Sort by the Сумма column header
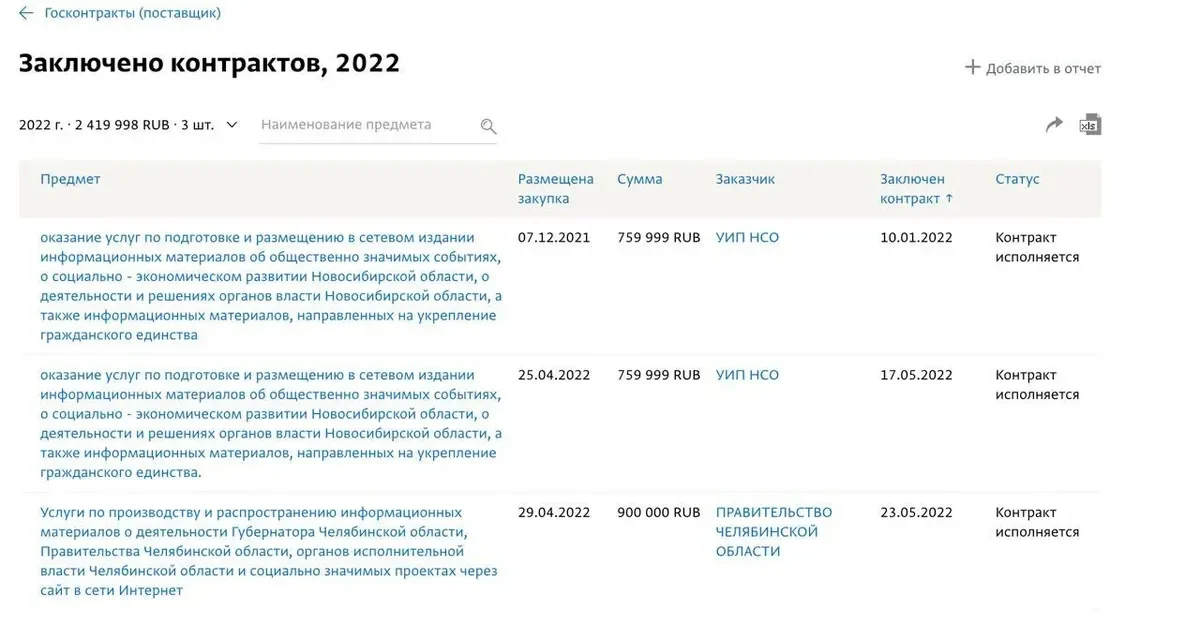 [639, 179]
